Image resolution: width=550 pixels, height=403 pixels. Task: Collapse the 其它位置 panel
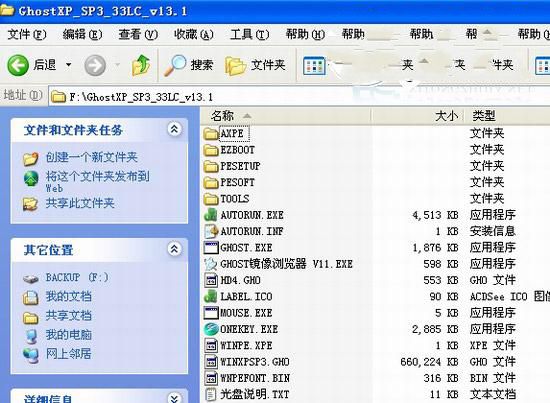(x=174, y=249)
